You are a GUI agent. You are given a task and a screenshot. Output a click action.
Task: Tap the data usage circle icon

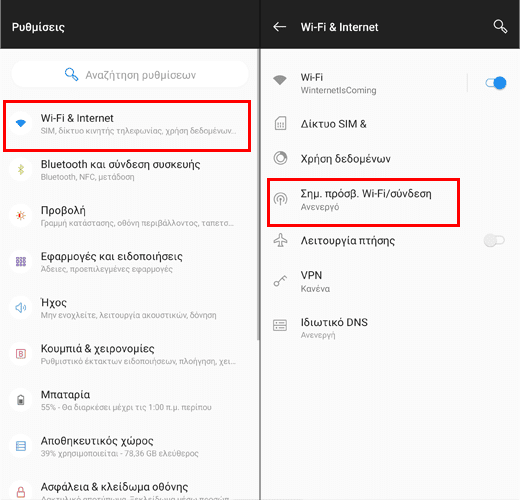(x=280, y=158)
